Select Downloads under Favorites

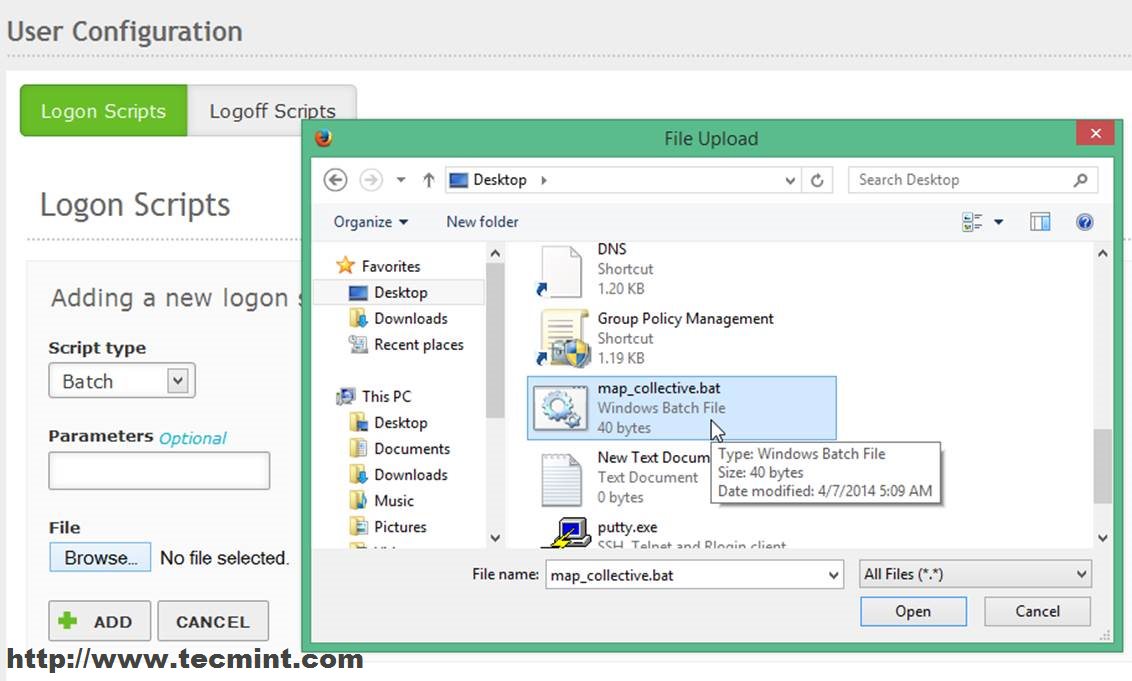[398, 318]
